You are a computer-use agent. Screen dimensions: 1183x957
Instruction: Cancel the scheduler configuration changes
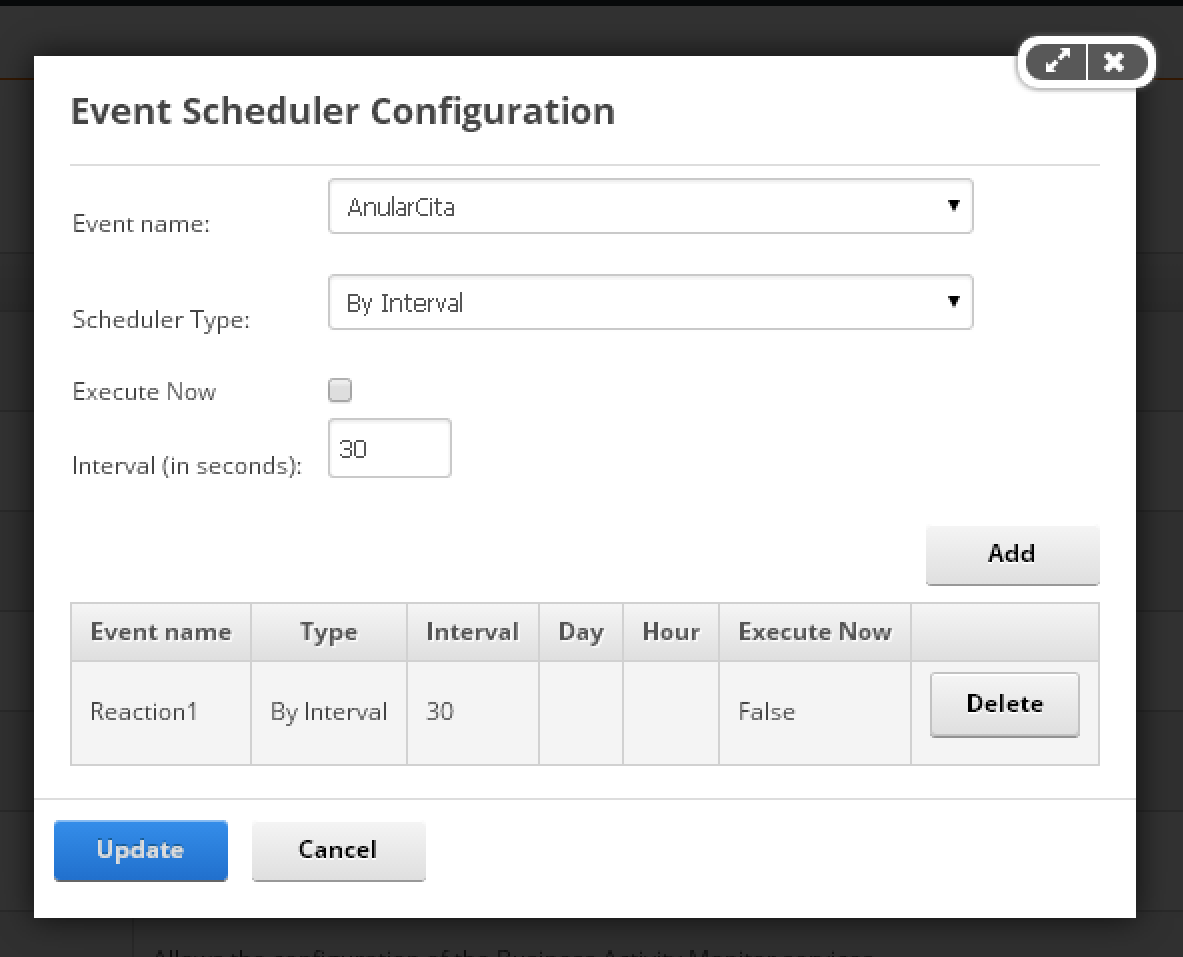pos(339,851)
